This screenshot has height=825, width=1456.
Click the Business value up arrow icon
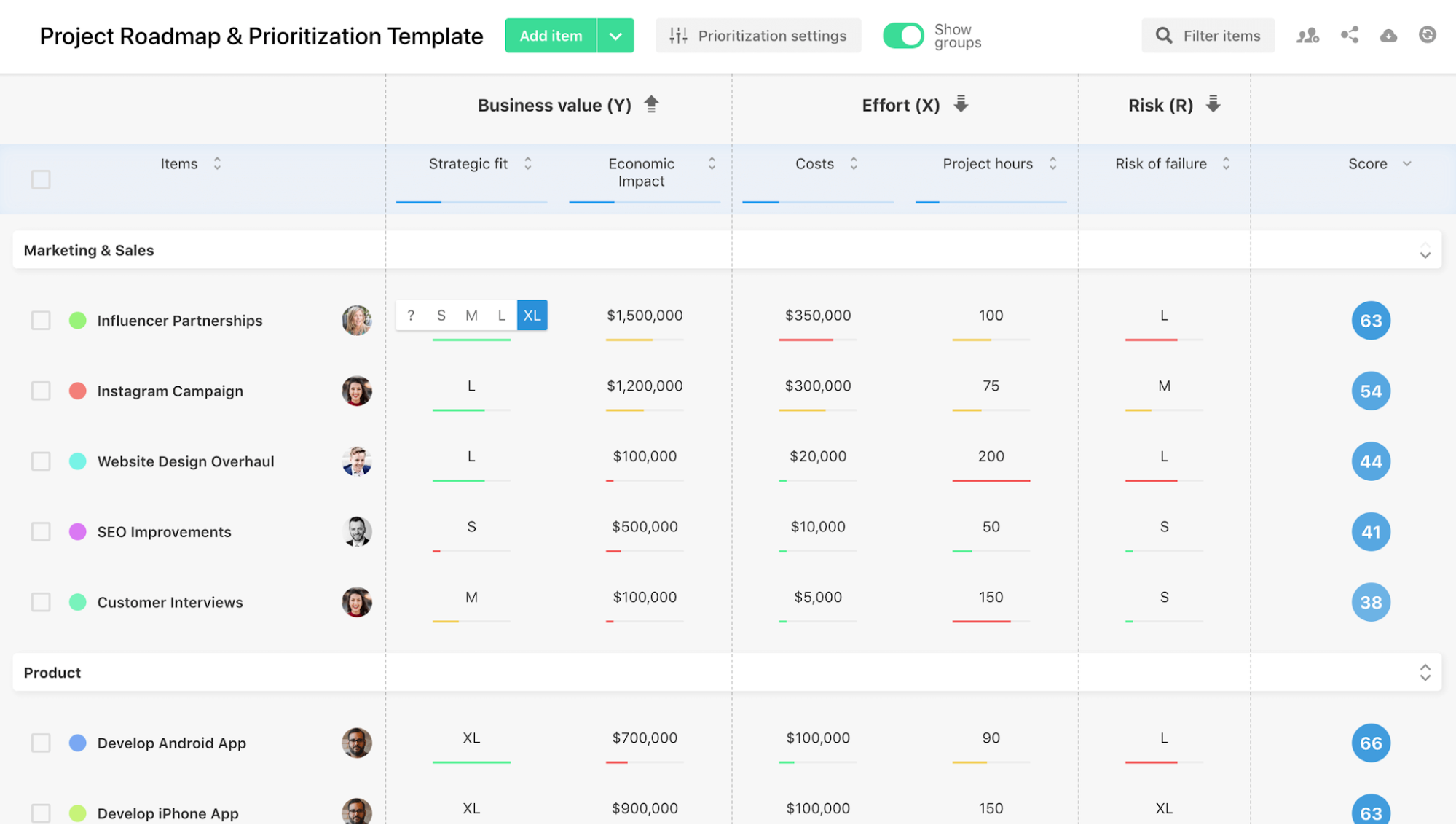pyautogui.click(x=651, y=104)
